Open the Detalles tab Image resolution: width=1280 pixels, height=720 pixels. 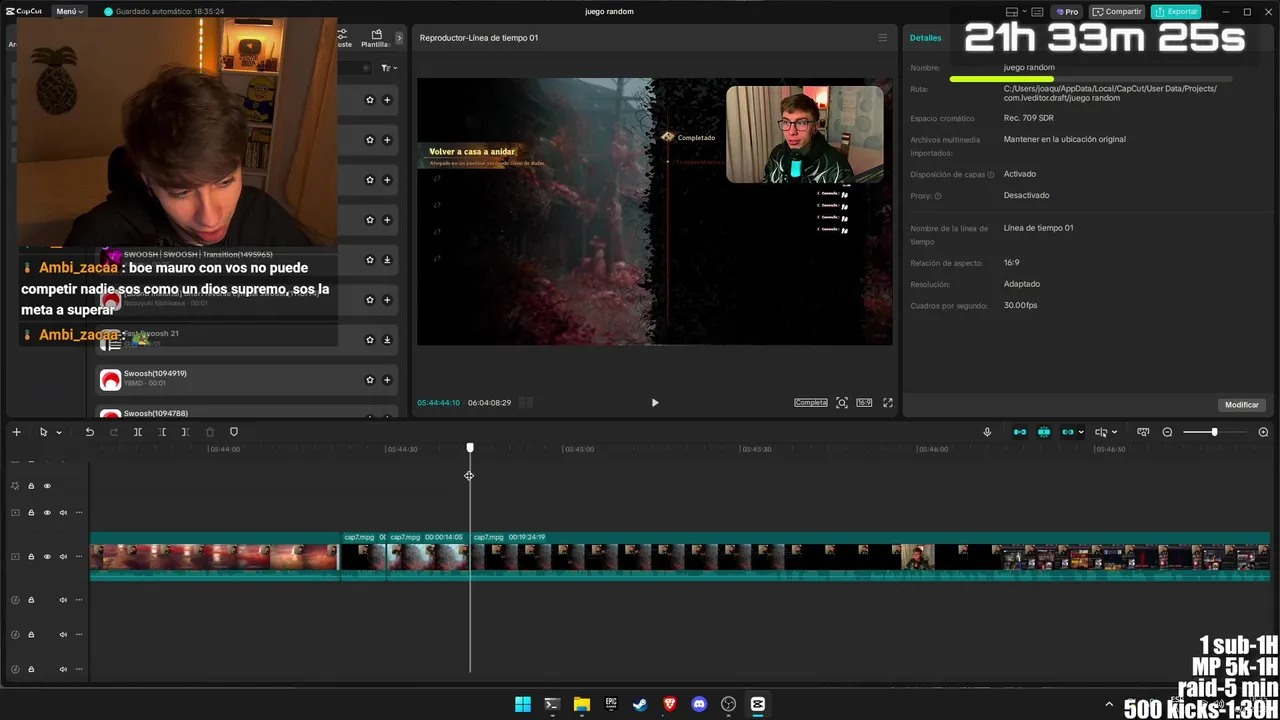925,38
